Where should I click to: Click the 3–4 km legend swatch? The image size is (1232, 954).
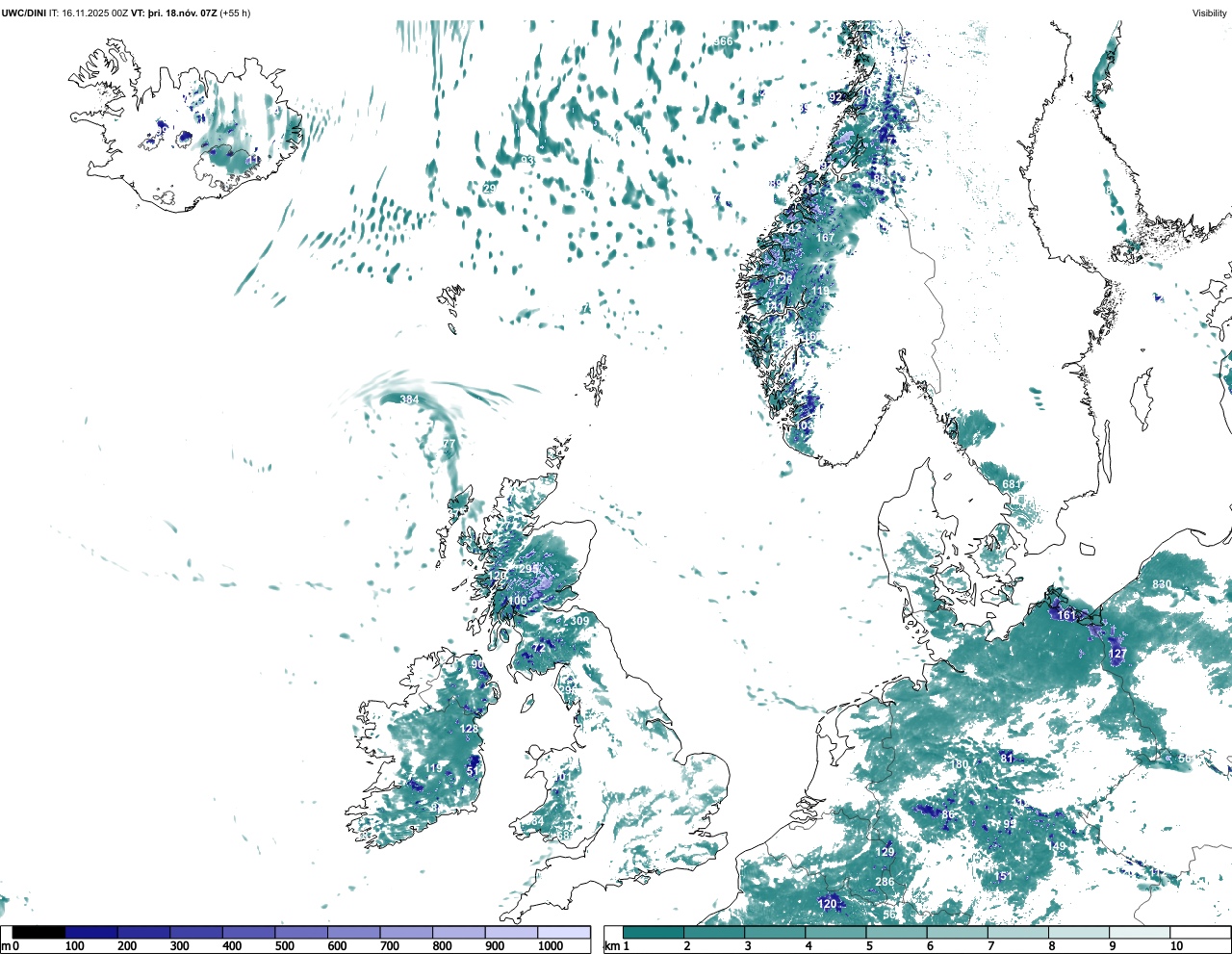click(775, 932)
